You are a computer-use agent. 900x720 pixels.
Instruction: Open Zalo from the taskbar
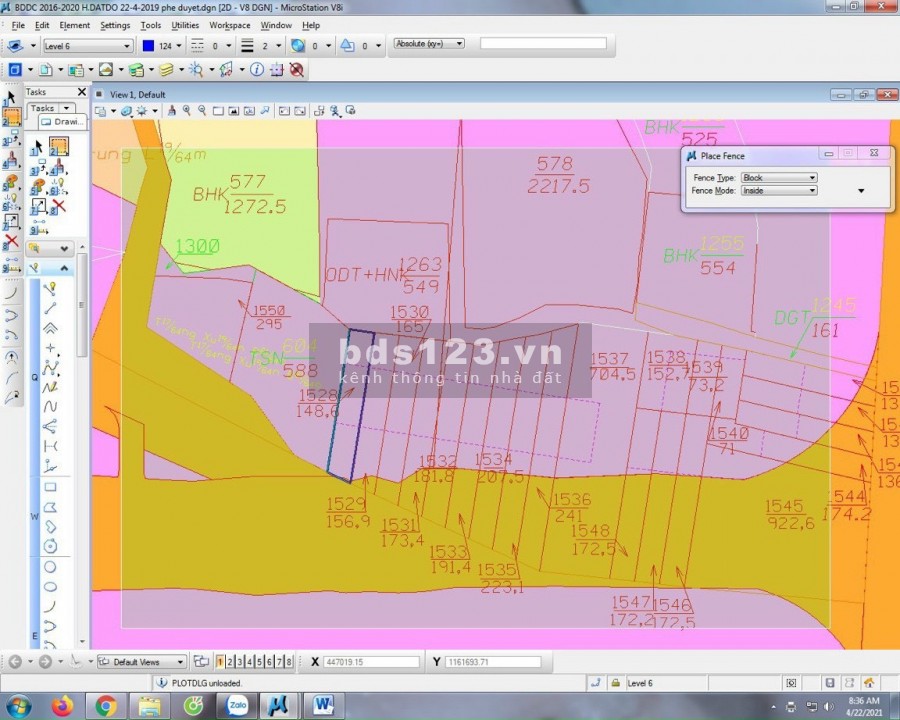(236, 705)
